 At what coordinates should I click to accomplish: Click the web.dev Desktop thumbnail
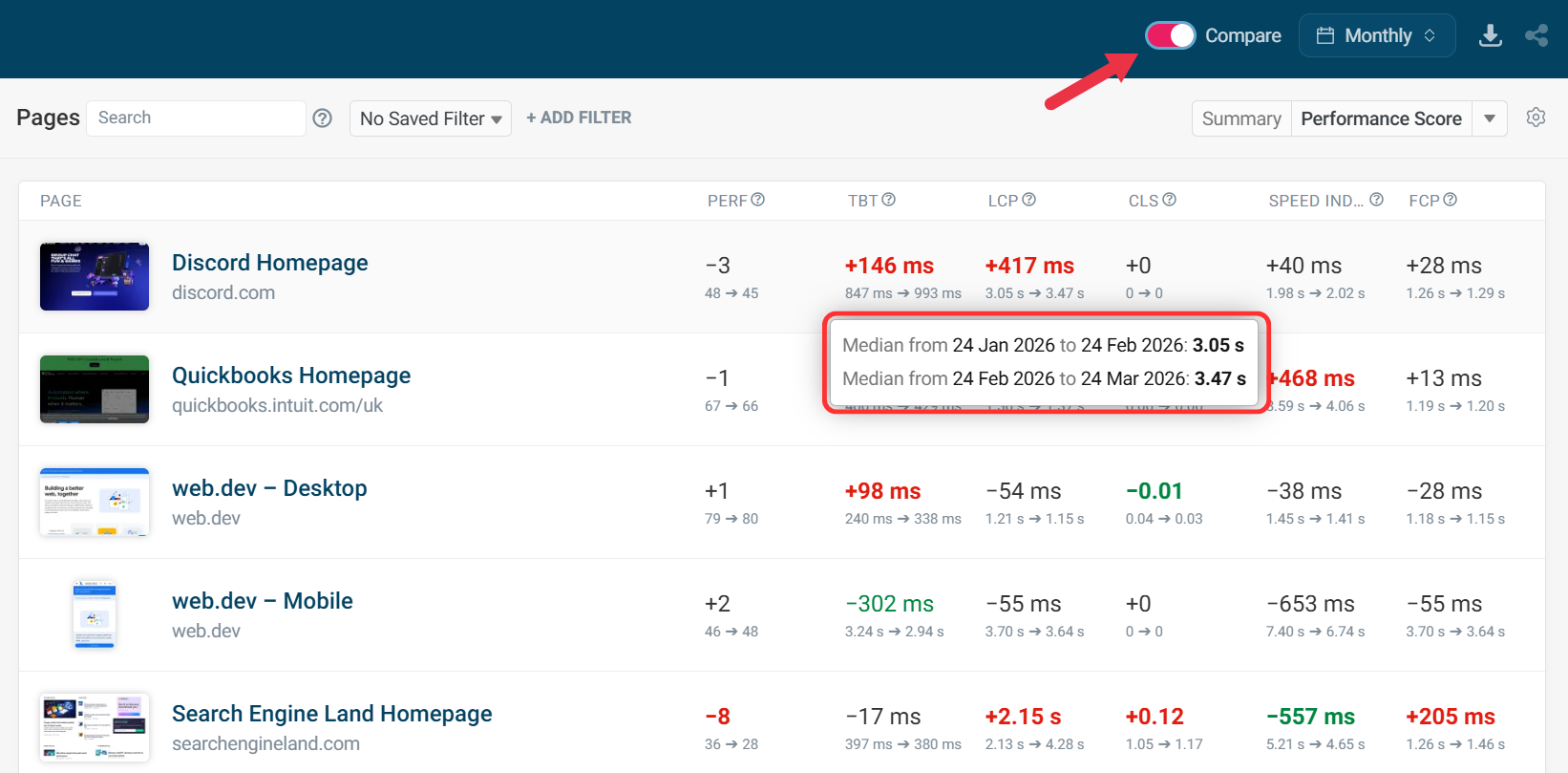95,502
